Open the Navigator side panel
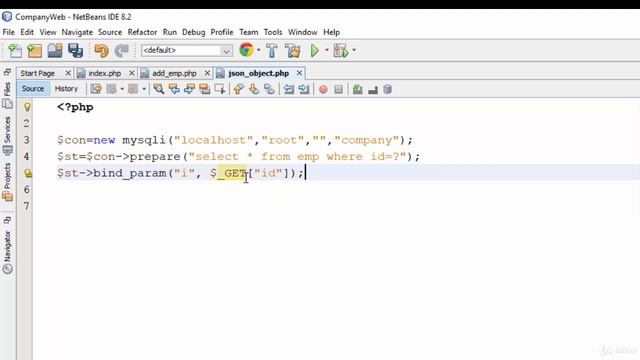The image size is (640, 360). pos(7,252)
